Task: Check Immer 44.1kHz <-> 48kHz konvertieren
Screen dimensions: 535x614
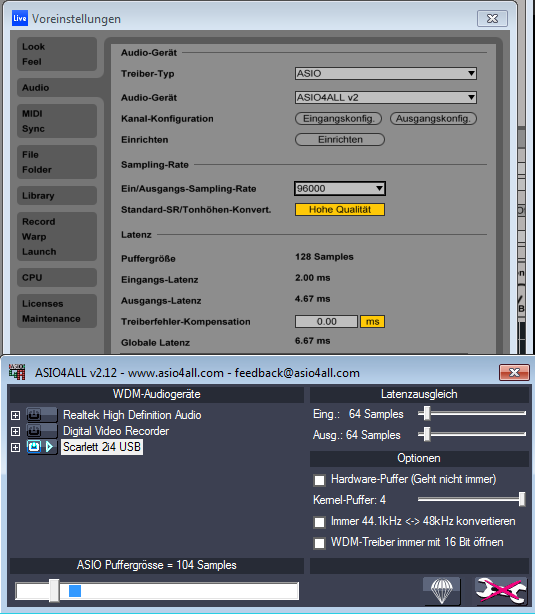Action: 319,522
